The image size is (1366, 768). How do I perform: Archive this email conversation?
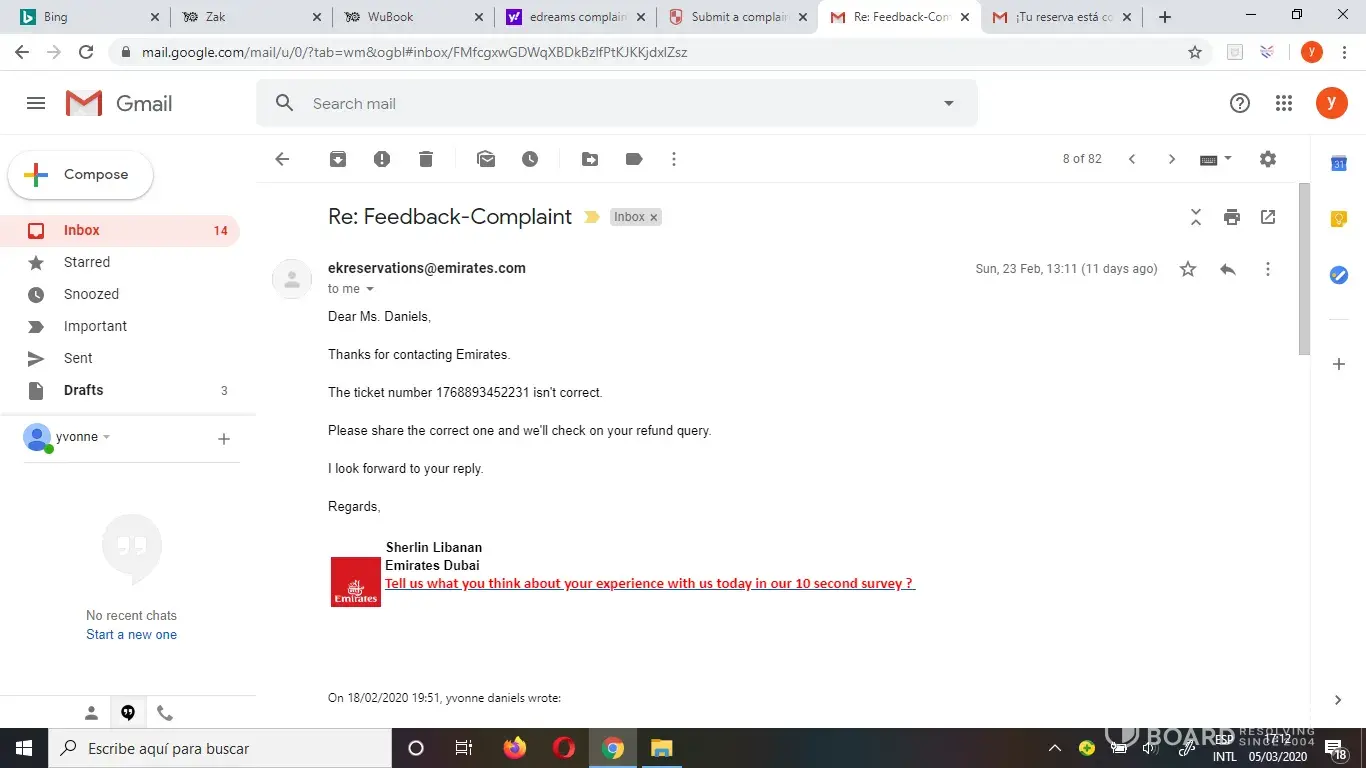(338, 159)
